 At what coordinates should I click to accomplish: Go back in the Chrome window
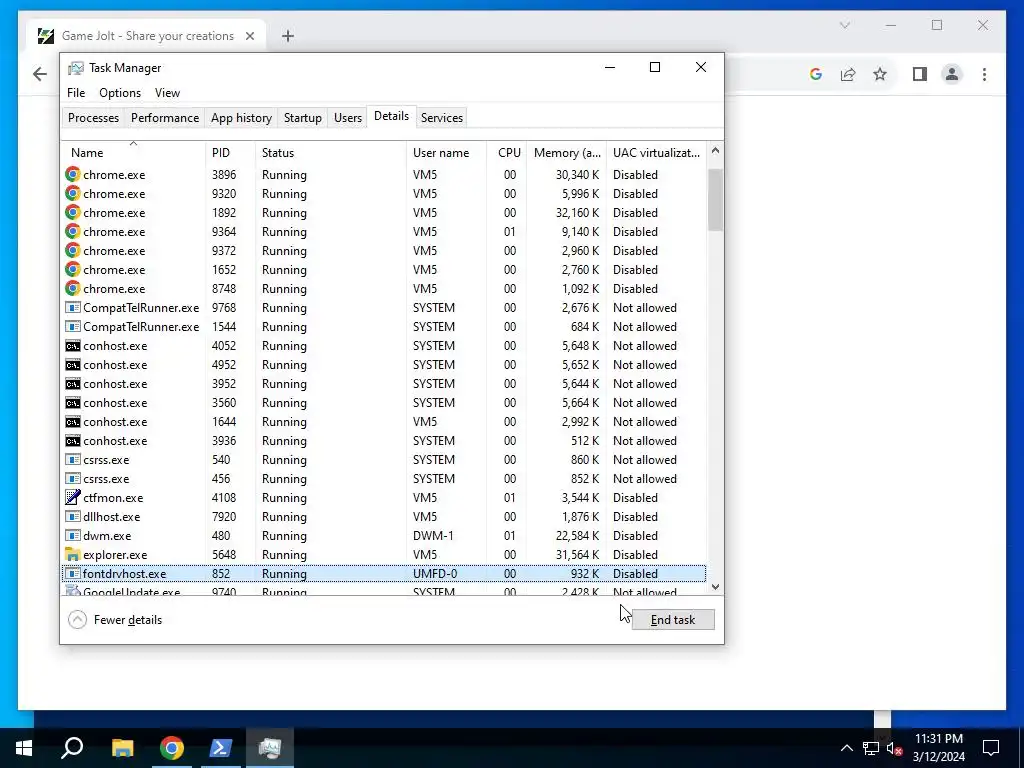coord(40,74)
